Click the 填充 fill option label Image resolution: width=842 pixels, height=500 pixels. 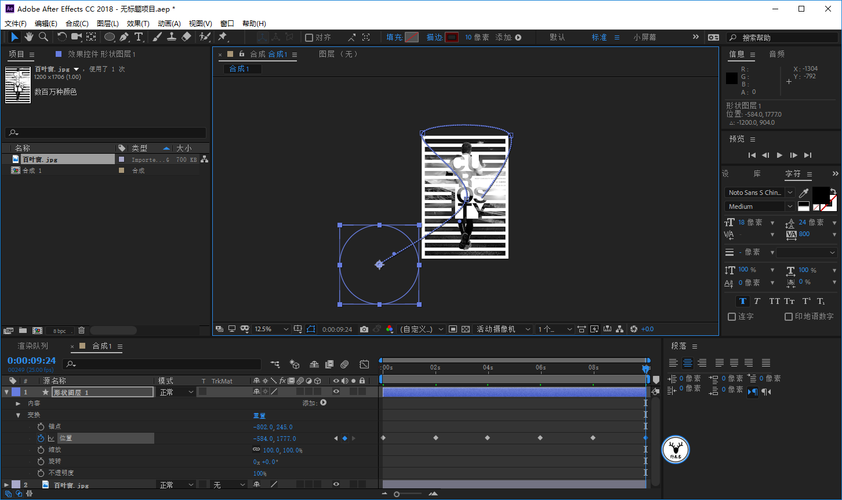(394, 38)
